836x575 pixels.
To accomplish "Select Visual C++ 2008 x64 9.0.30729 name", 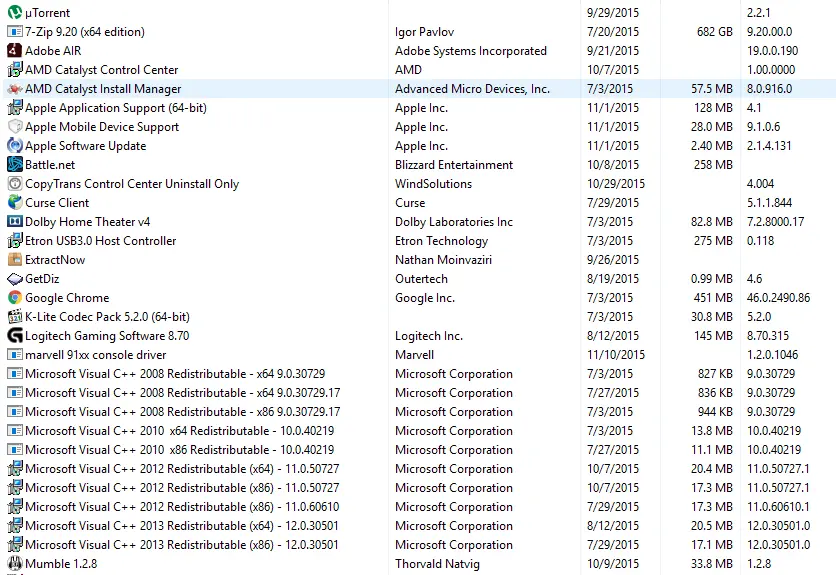I will (175, 374).
